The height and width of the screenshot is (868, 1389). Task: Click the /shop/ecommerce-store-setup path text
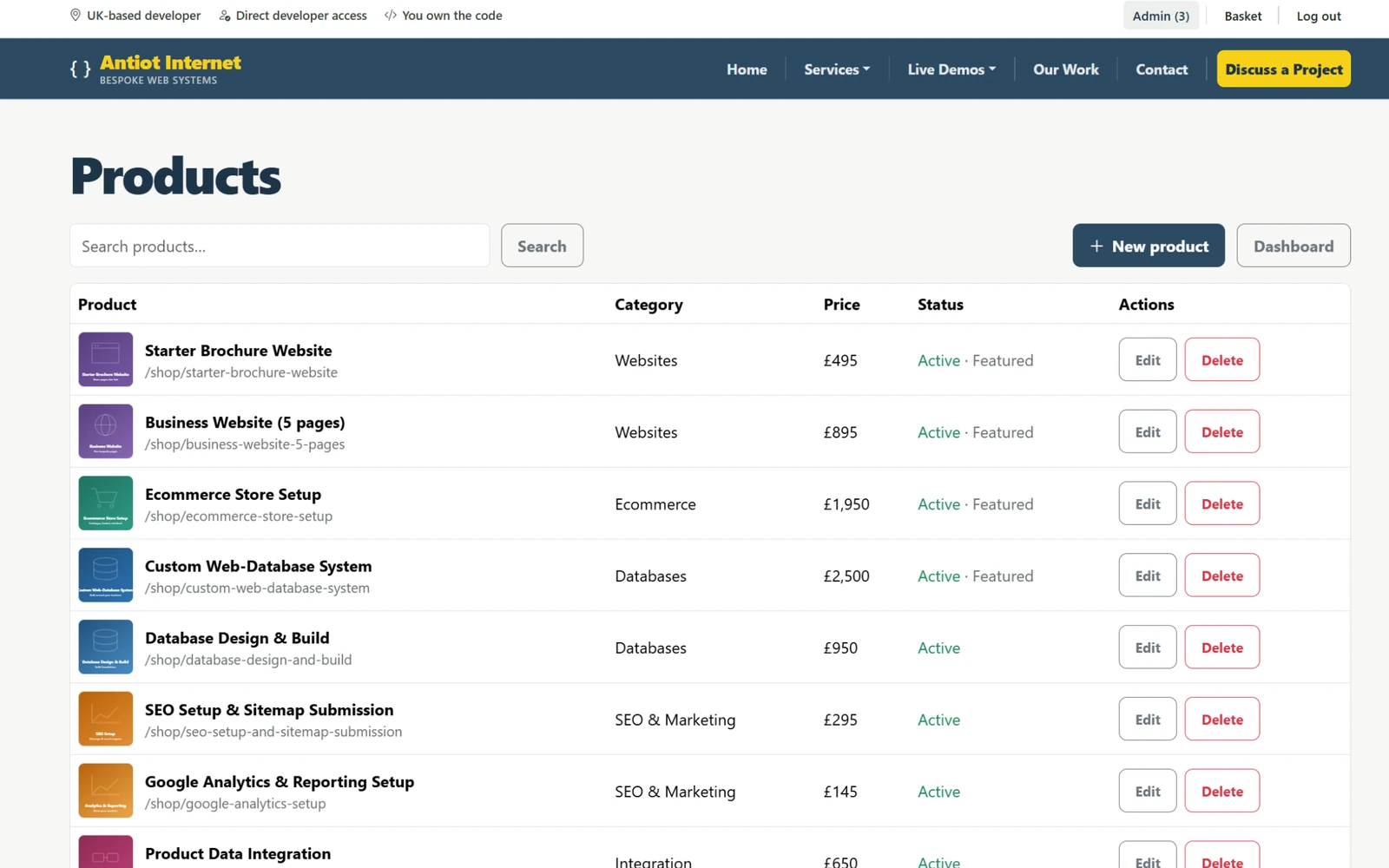pyautogui.click(x=239, y=516)
